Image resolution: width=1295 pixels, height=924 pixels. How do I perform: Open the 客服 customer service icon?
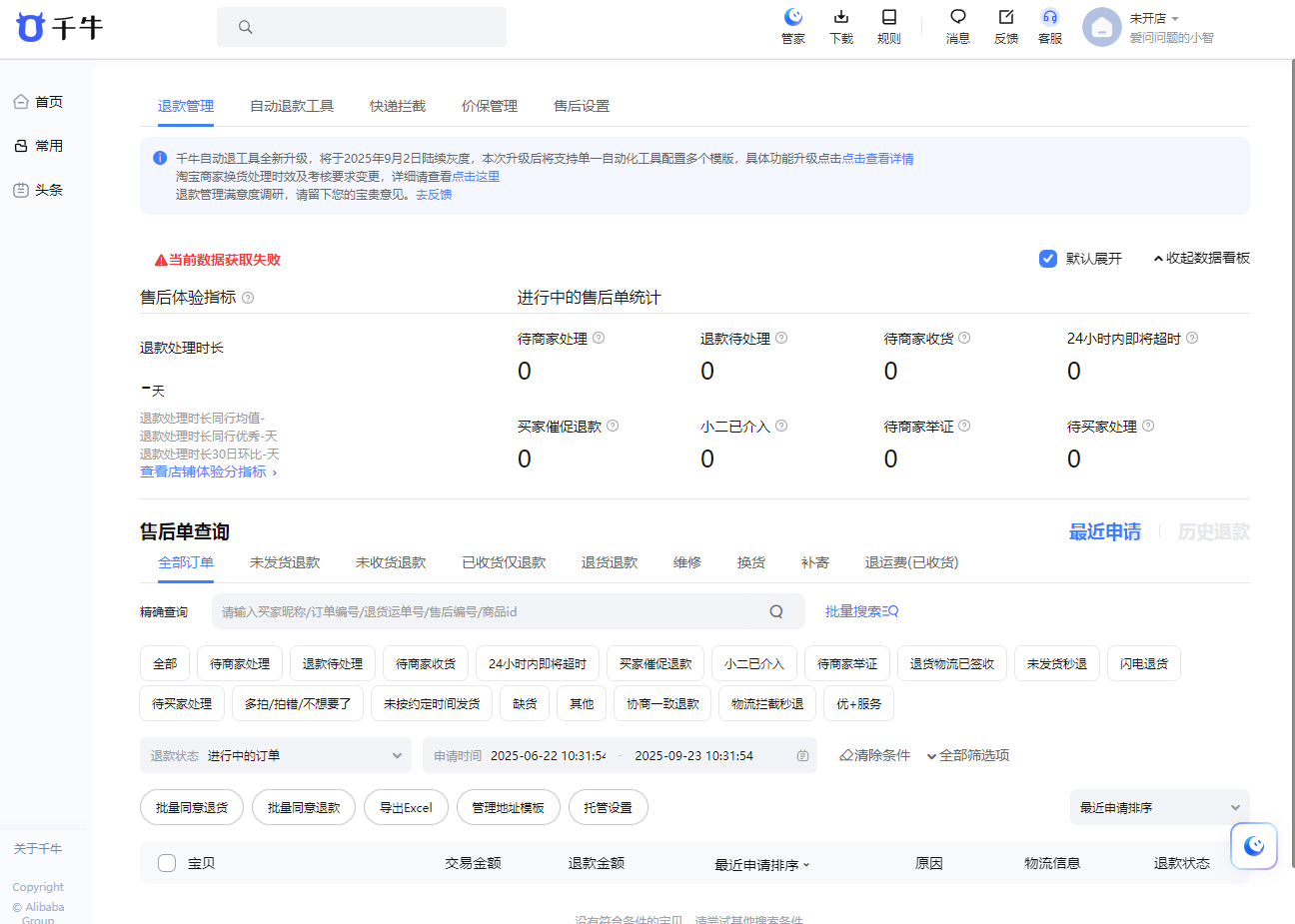pos(1050,17)
